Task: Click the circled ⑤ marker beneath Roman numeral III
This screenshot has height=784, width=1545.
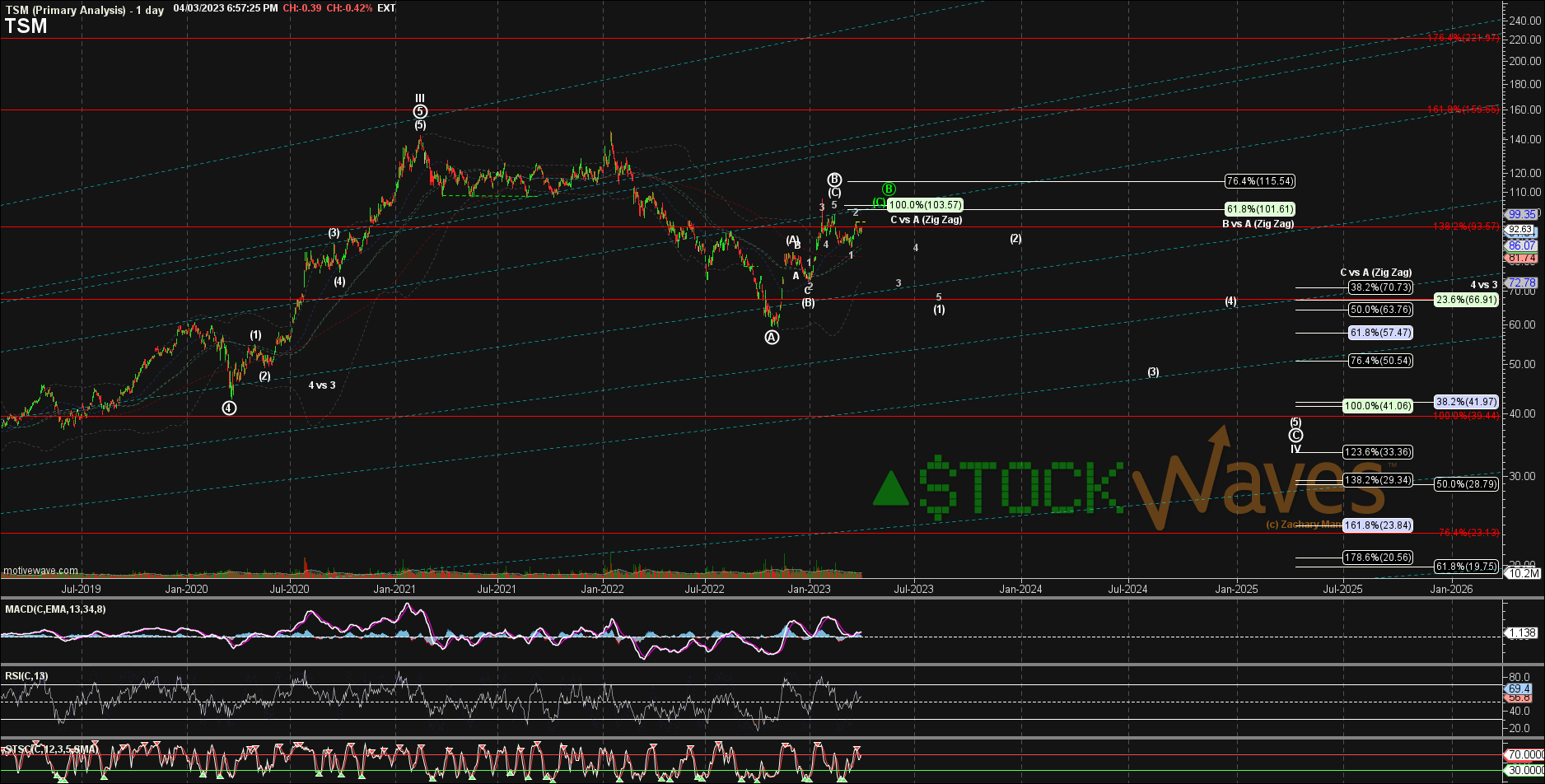Action: [421, 110]
